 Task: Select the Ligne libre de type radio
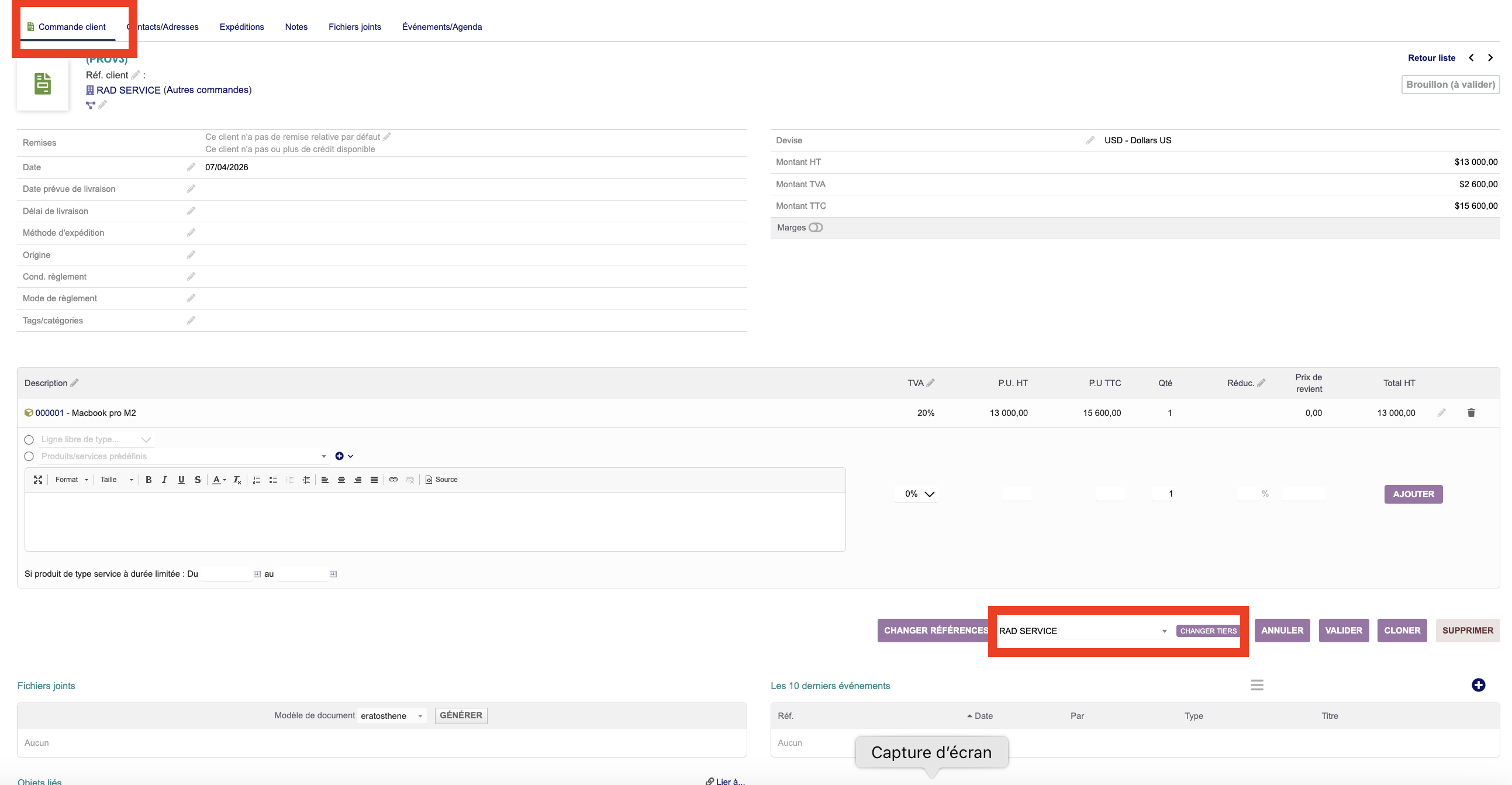(29, 440)
